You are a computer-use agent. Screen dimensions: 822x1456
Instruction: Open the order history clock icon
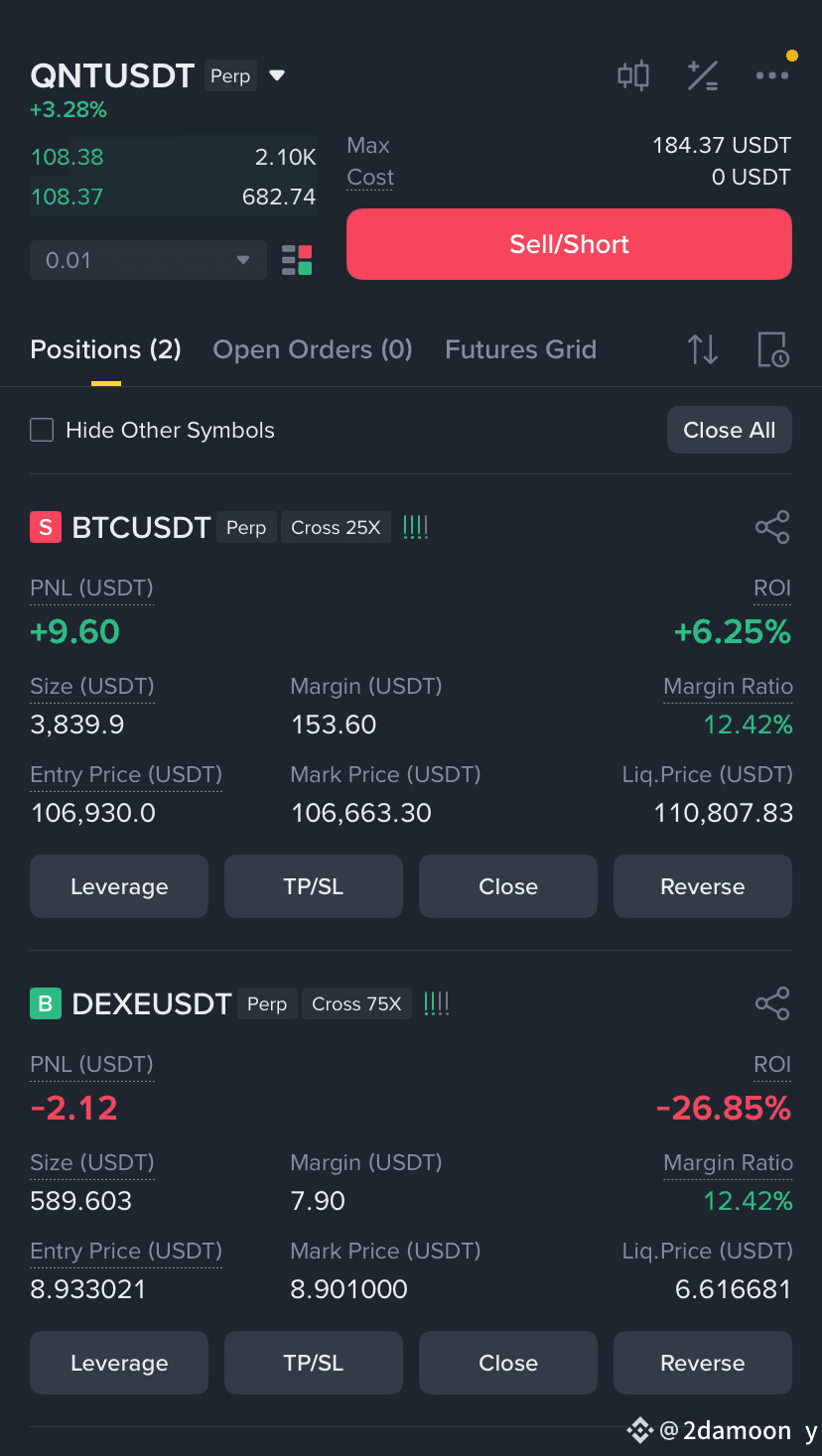[x=772, y=349]
